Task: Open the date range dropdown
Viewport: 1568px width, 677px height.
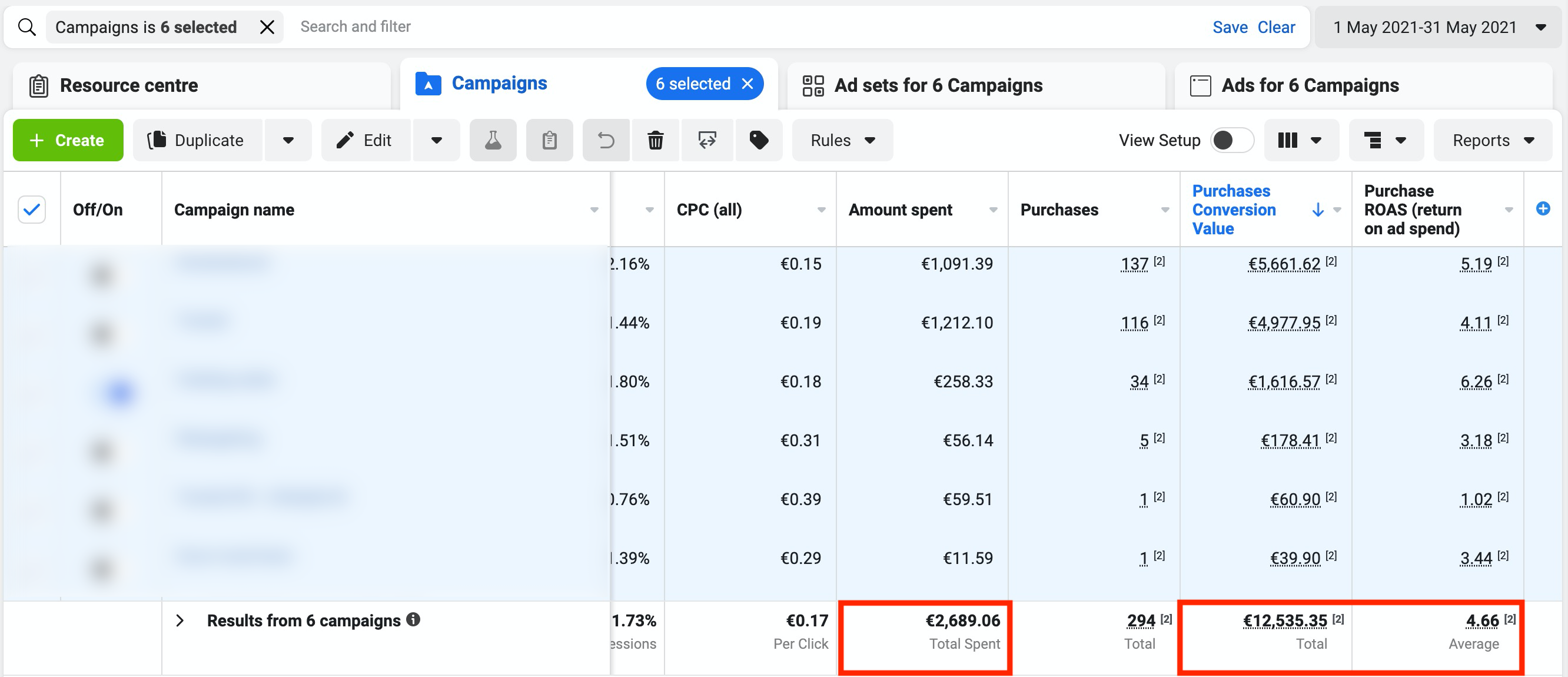Action: pos(1439,28)
